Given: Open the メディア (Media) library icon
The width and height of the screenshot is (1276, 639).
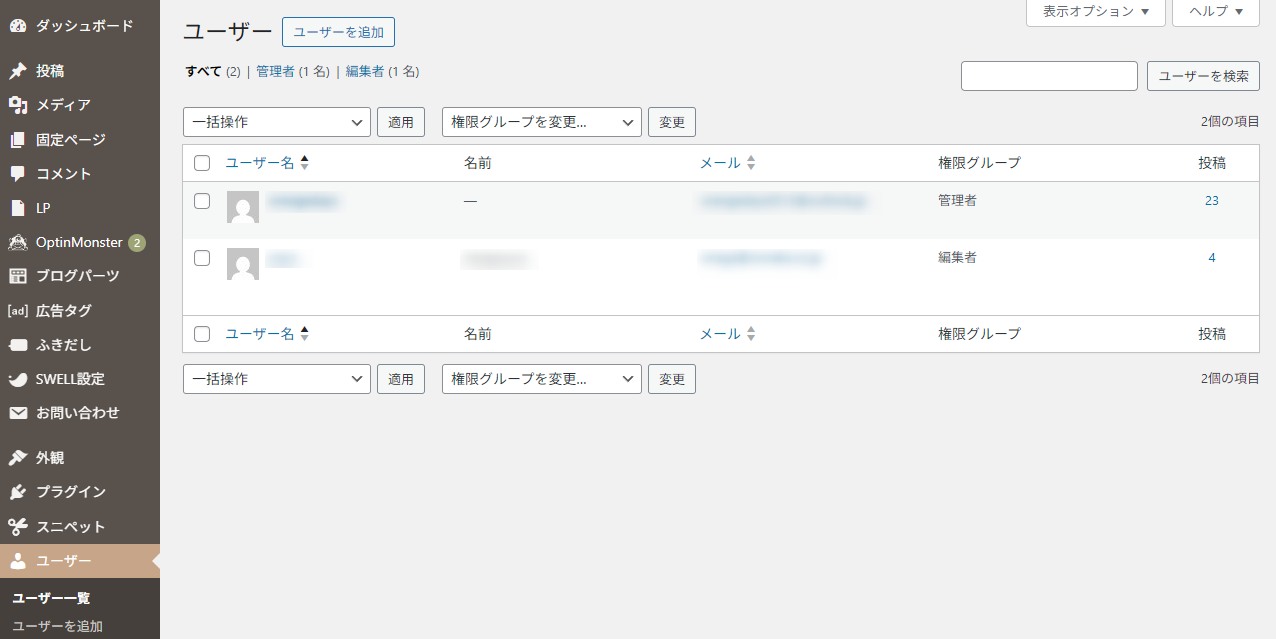Looking at the screenshot, I should (x=17, y=104).
